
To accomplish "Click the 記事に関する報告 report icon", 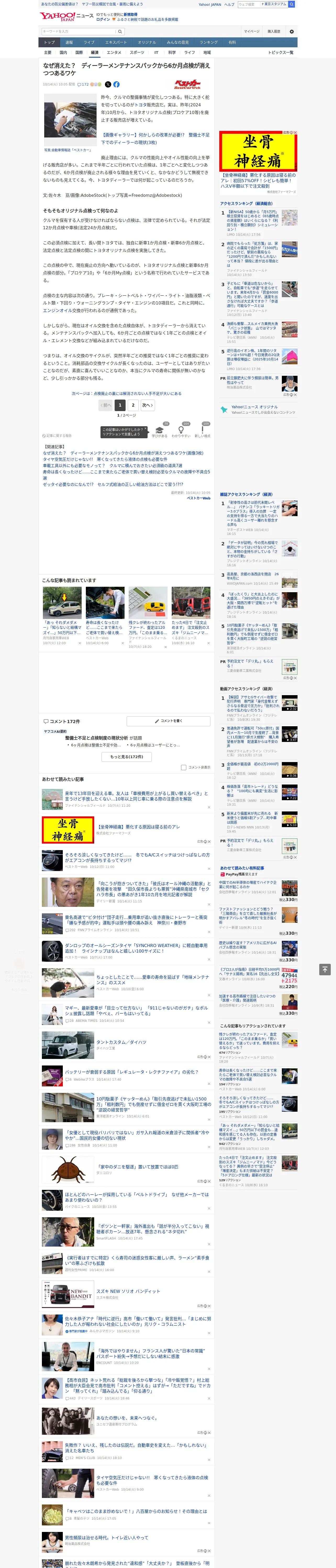I will coord(57,436).
